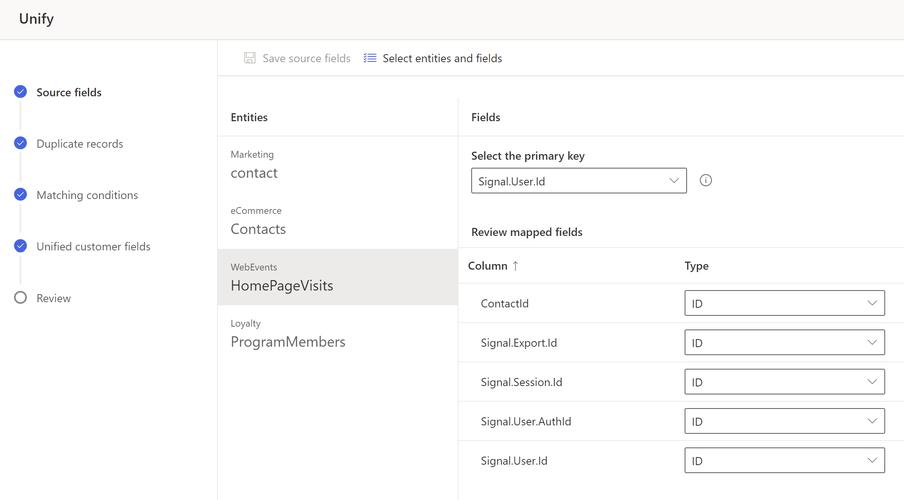The width and height of the screenshot is (904, 500).
Task: Click the Save source fields disk icon
Action: [250, 58]
